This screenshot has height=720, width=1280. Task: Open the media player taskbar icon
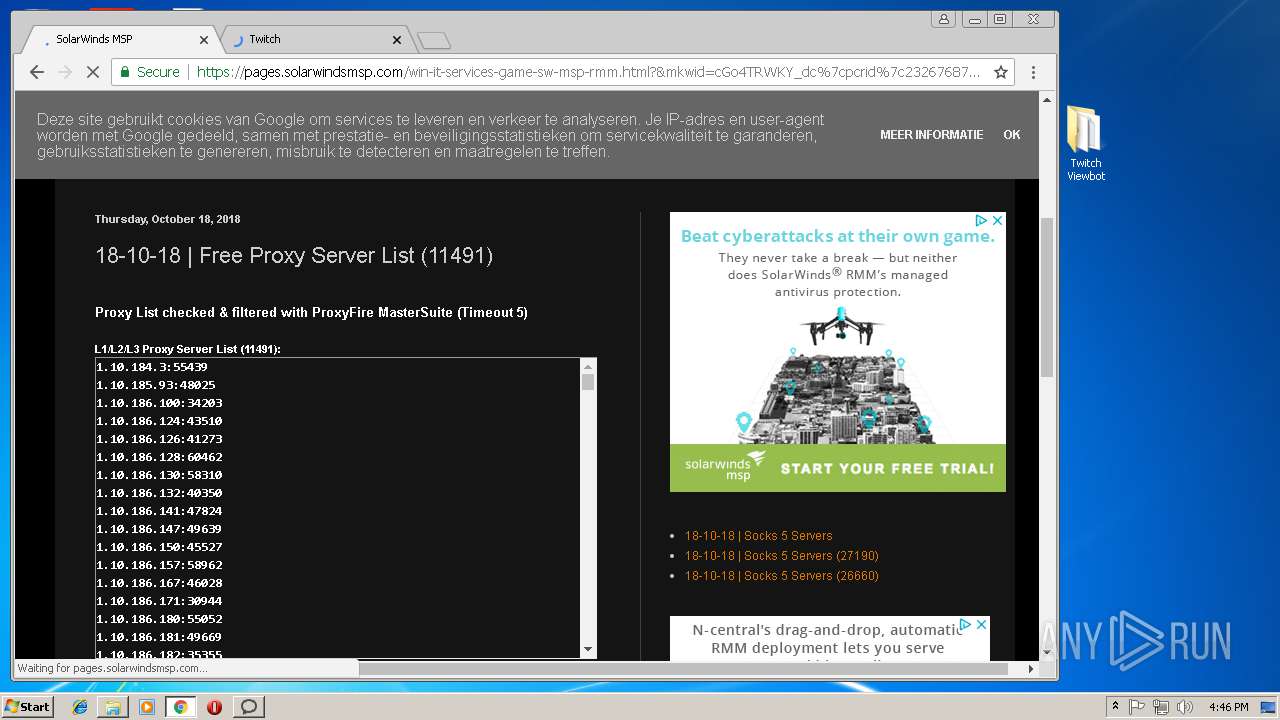[x=147, y=707]
